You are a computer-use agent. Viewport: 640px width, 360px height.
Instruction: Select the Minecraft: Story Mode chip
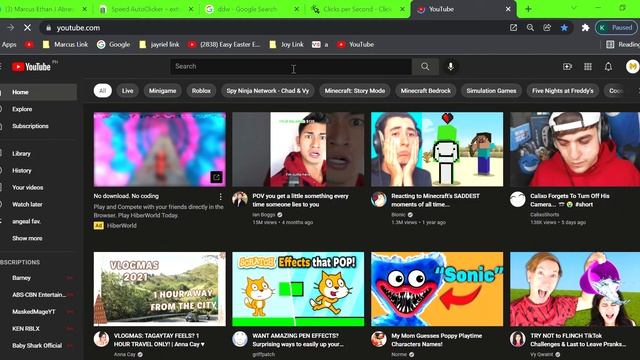tap(355, 91)
